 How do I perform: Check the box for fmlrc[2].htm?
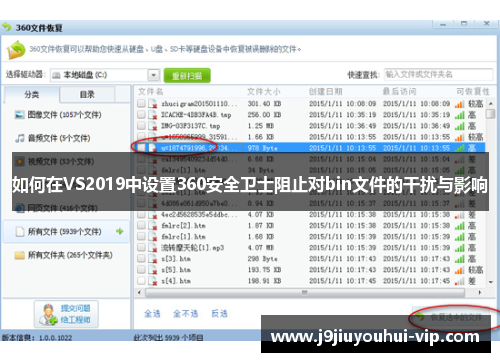141,225
